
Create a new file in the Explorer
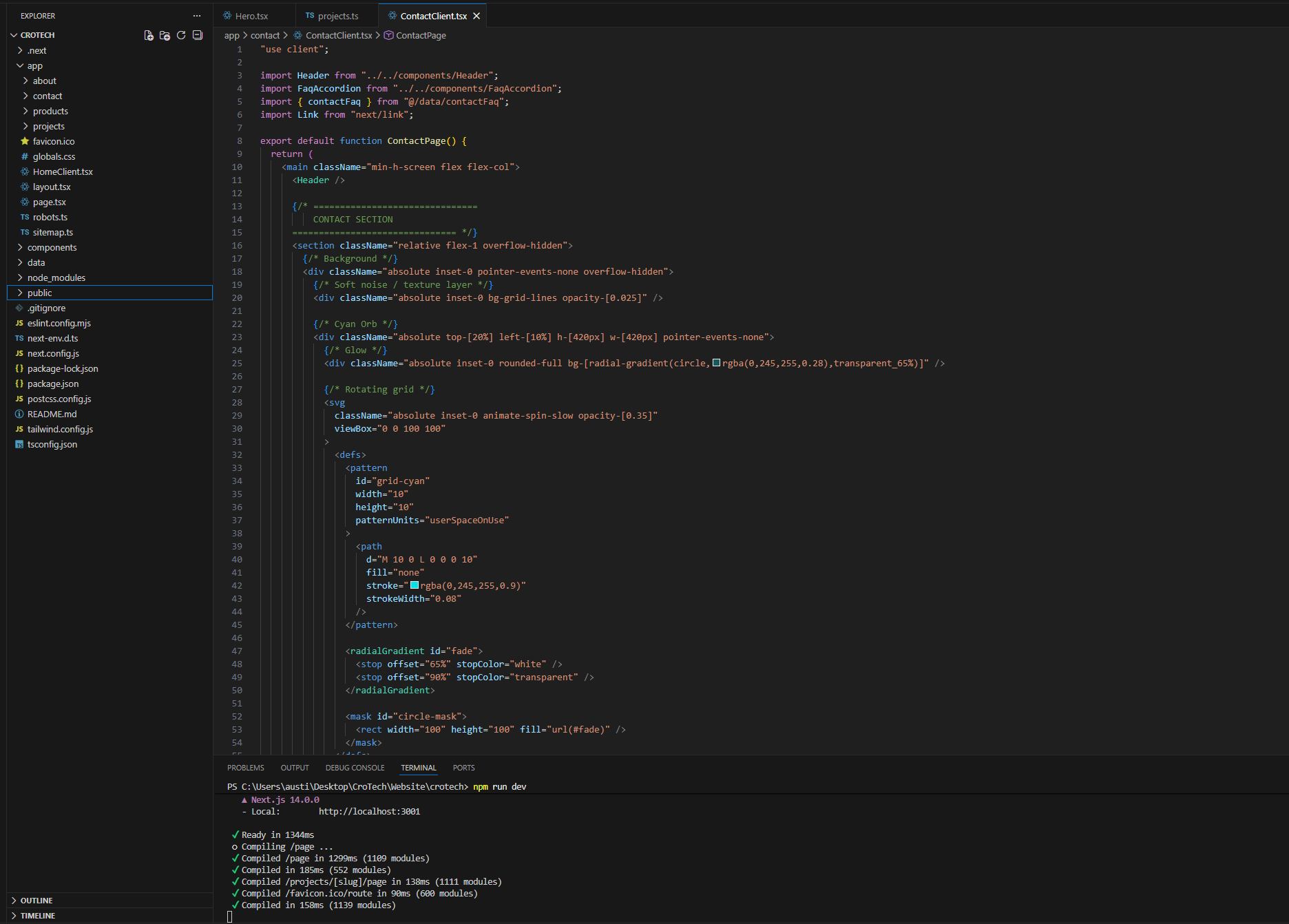[x=149, y=35]
